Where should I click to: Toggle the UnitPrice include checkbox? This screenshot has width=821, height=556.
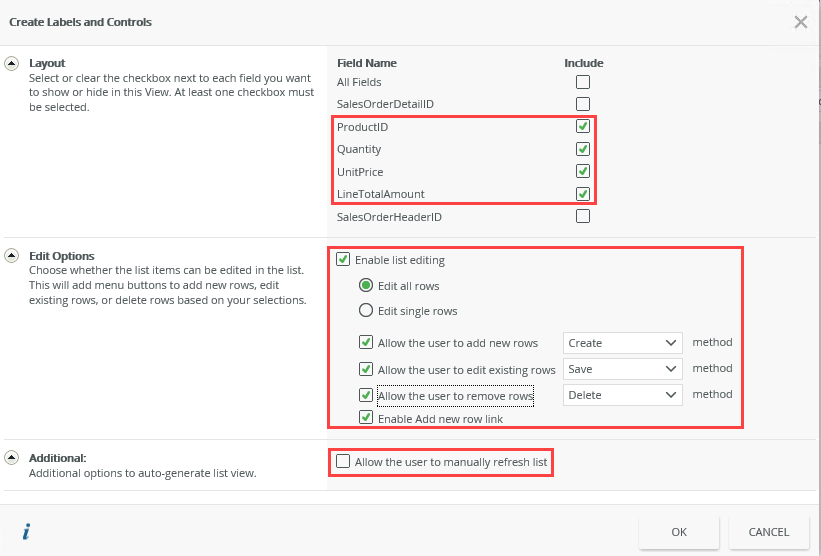(x=583, y=172)
